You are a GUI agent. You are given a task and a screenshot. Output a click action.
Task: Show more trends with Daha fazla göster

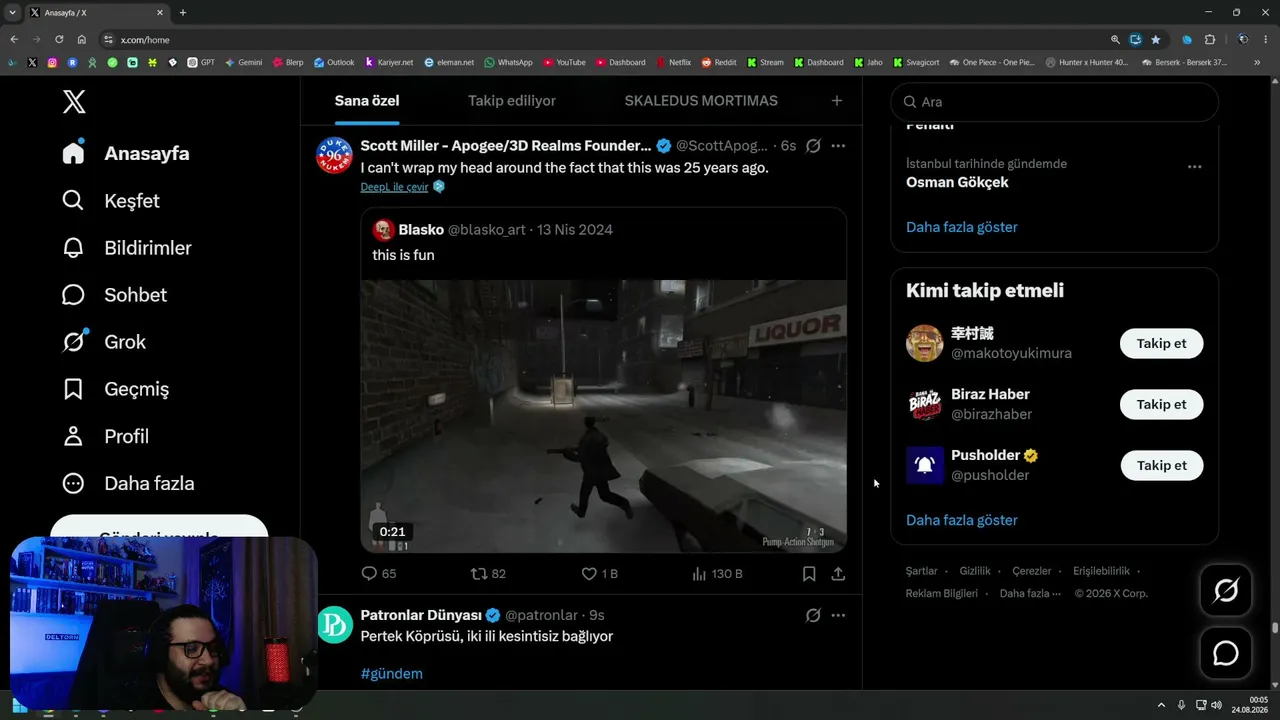[x=962, y=227]
